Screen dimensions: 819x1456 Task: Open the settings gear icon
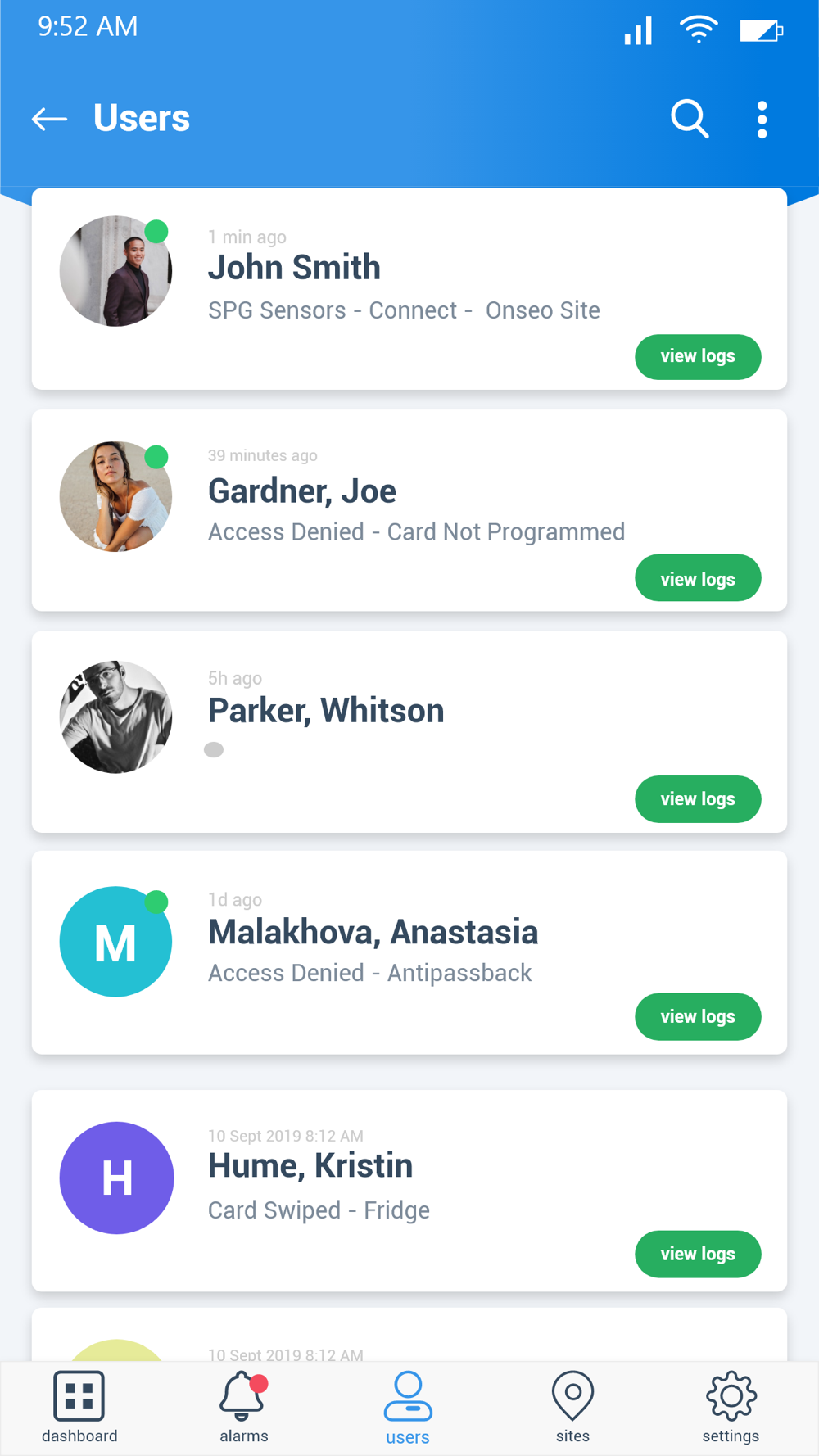pyautogui.click(x=731, y=1395)
